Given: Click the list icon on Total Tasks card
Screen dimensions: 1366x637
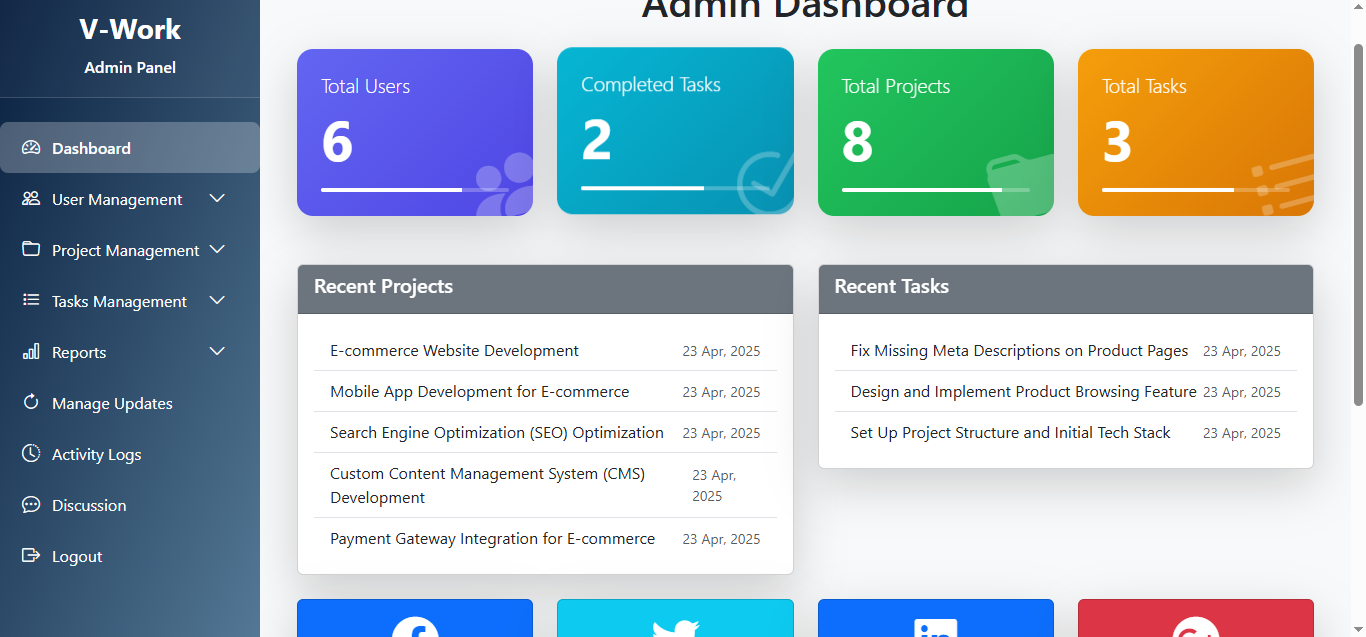Looking at the screenshot, I should point(1283,184).
